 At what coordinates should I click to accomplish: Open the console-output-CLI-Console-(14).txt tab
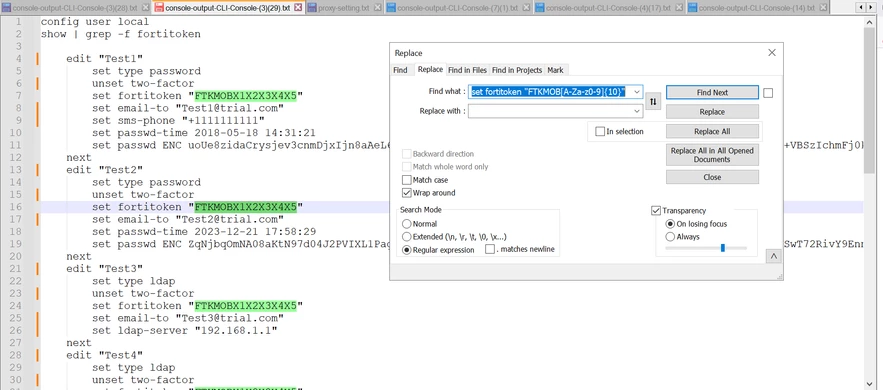[757, 8]
